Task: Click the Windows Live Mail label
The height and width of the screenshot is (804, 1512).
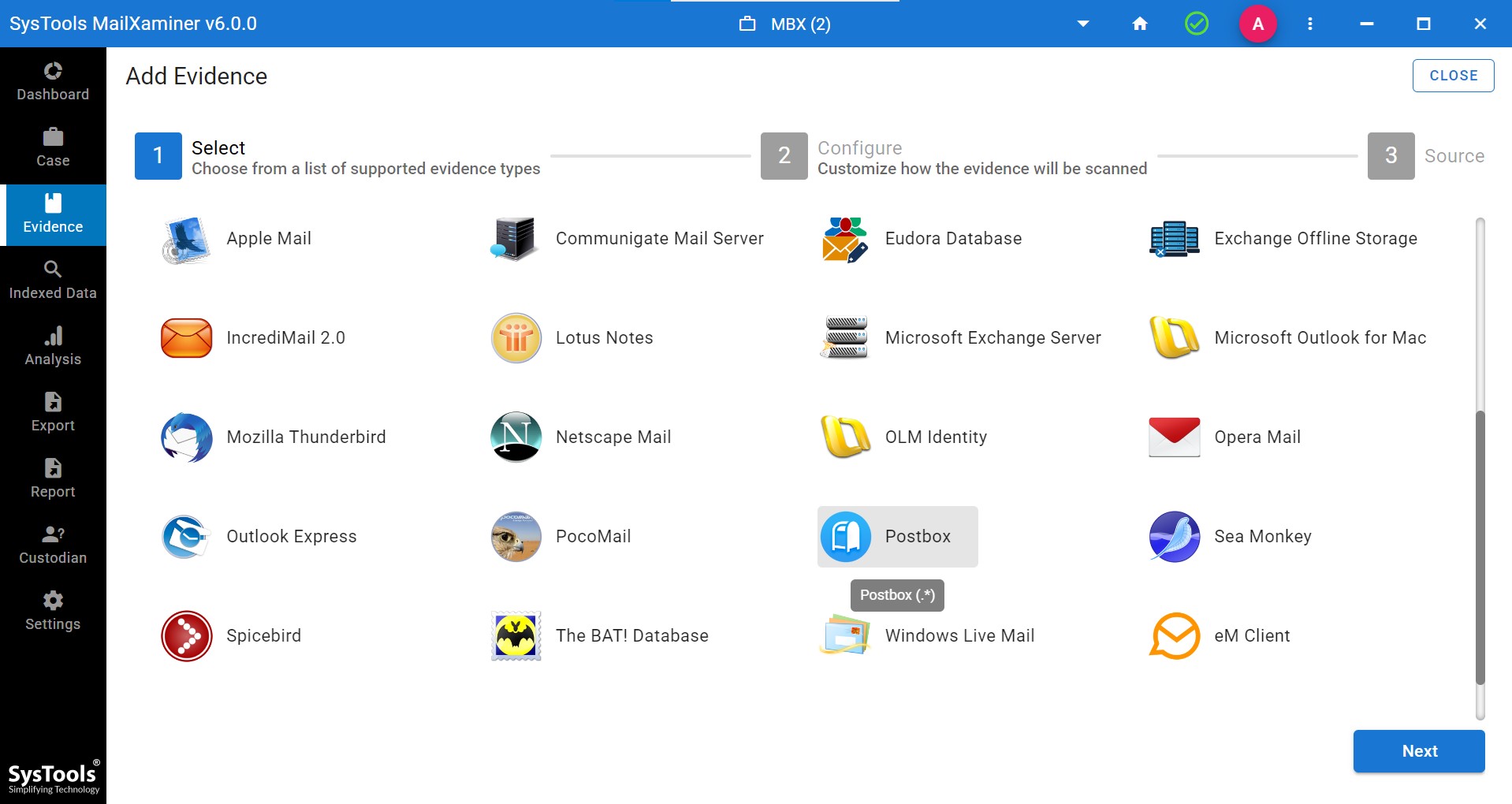Action: 959,636
